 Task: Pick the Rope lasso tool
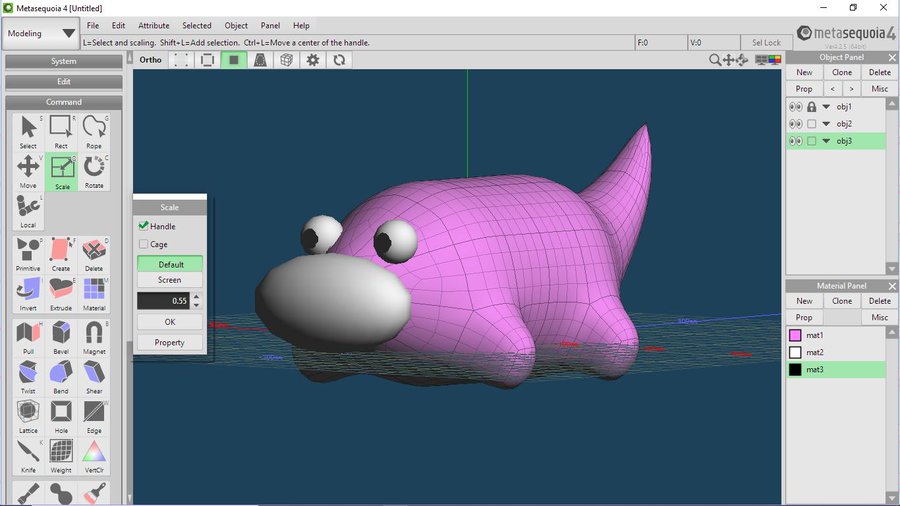click(x=94, y=132)
